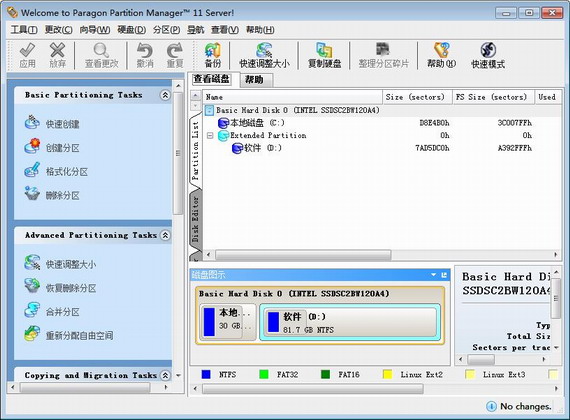Collapse Copying and Migration Tasks section
Viewport: 570px width, 420px height.
click(165, 375)
